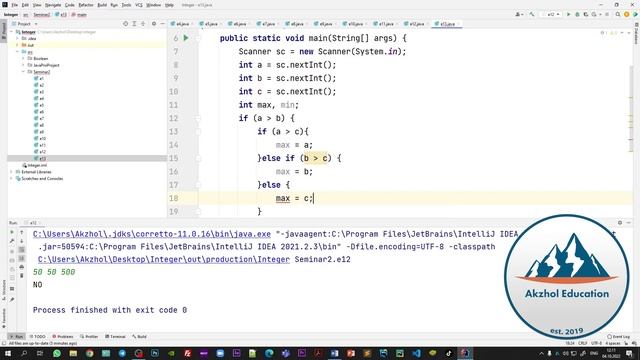Toggle soft-wrap in the Run console
Screen dimensions: 640x360
pos(22,249)
